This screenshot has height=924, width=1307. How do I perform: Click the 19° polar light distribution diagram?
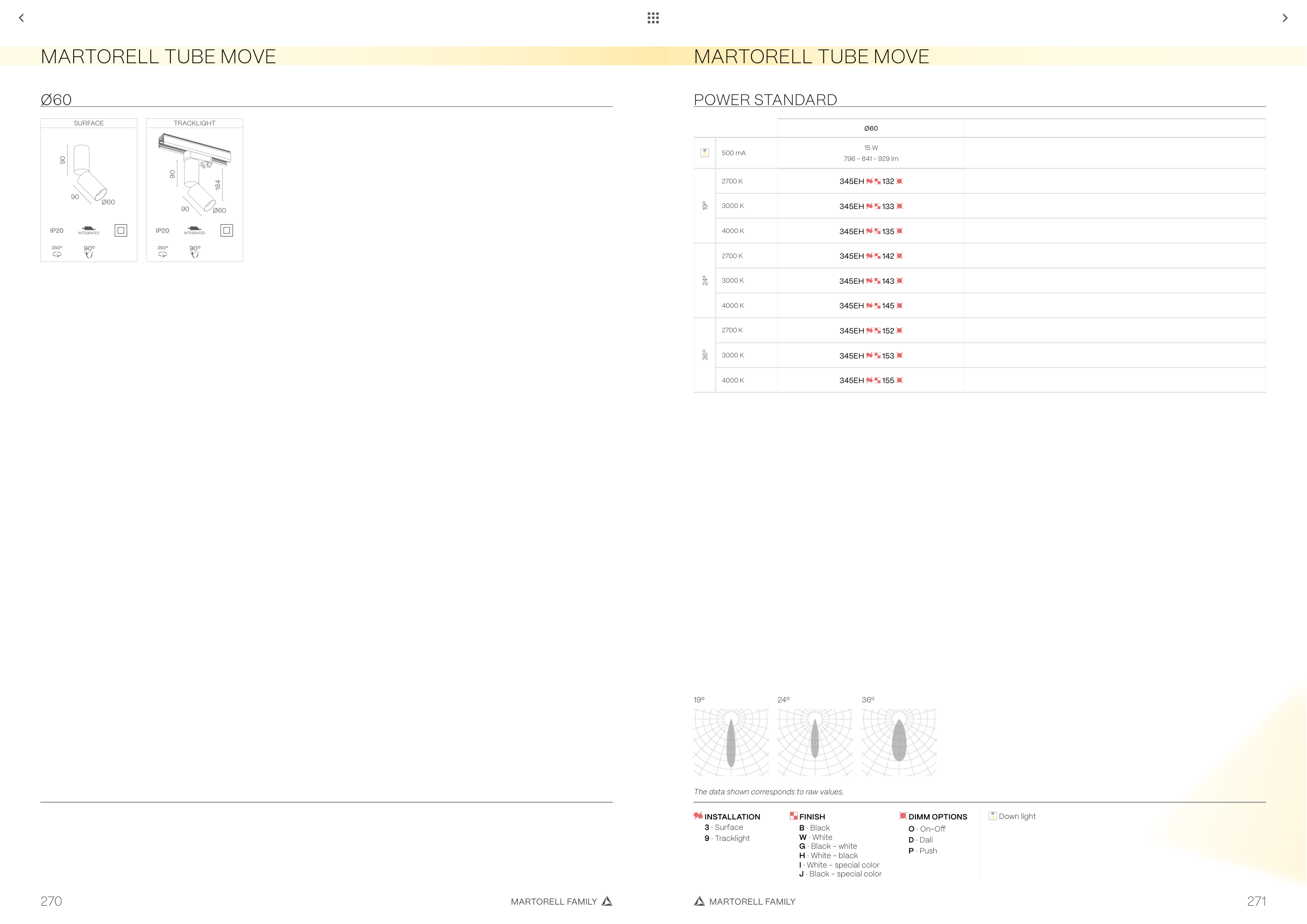point(731,742)
